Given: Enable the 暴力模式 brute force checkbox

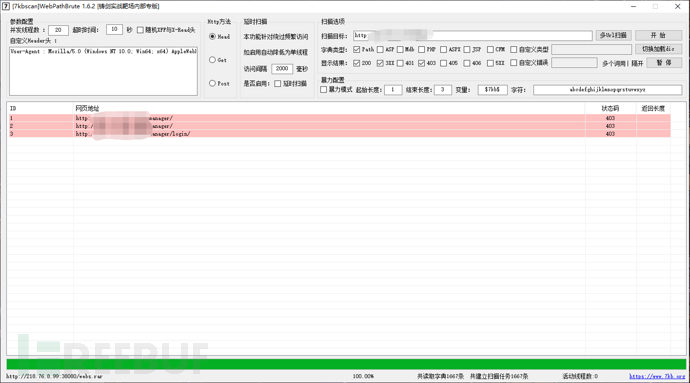Looking at the screenshot, I should [323, 89].
